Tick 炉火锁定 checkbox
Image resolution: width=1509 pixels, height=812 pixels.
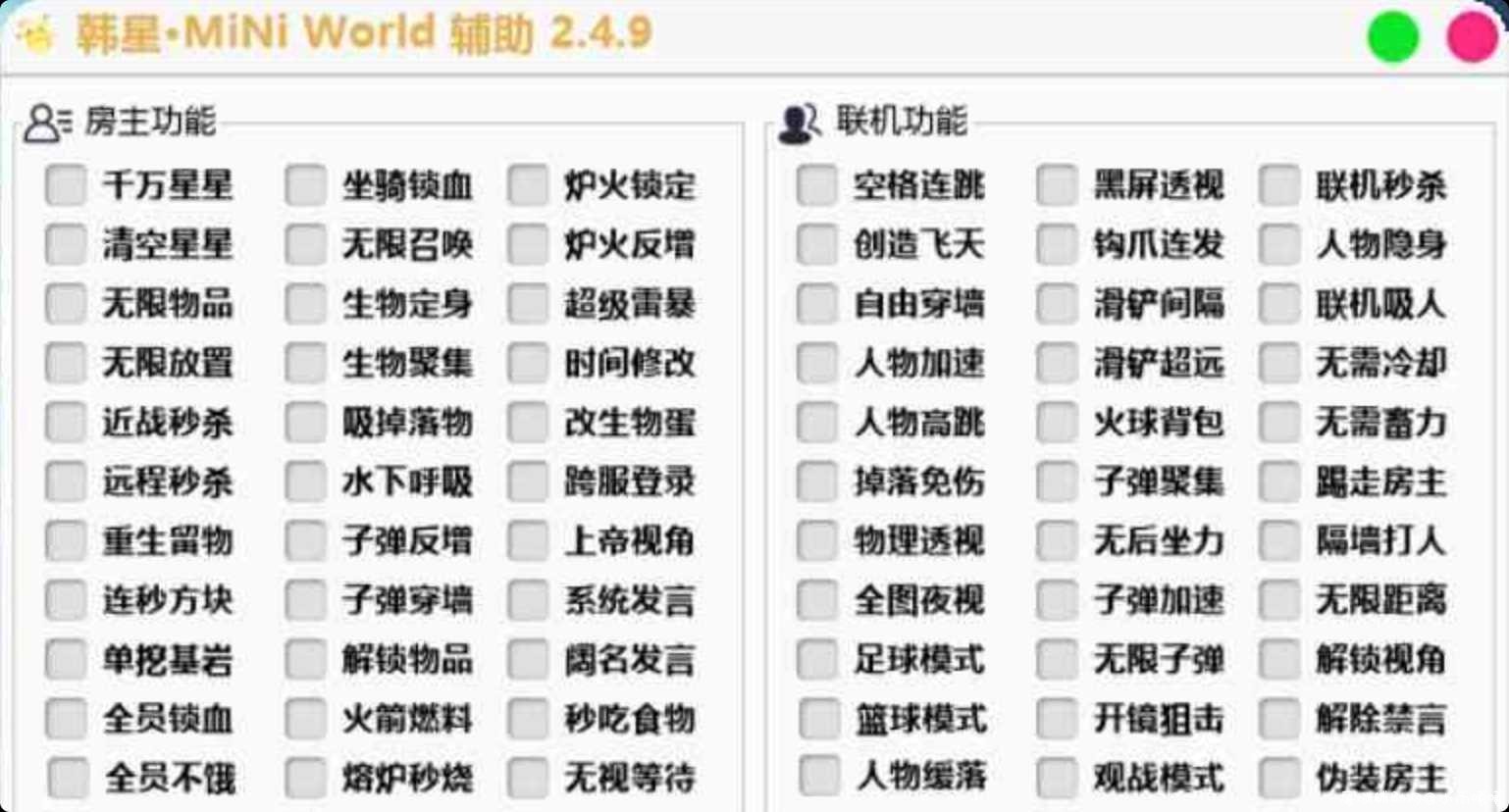point(529,185)
